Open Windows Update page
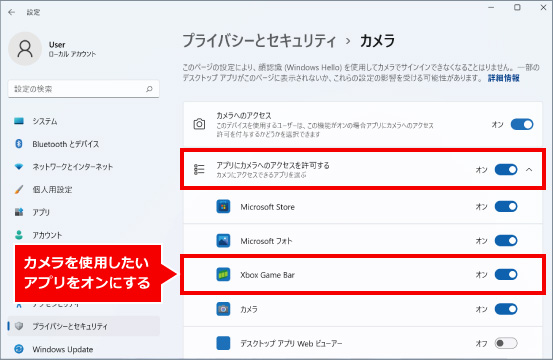 84,349
